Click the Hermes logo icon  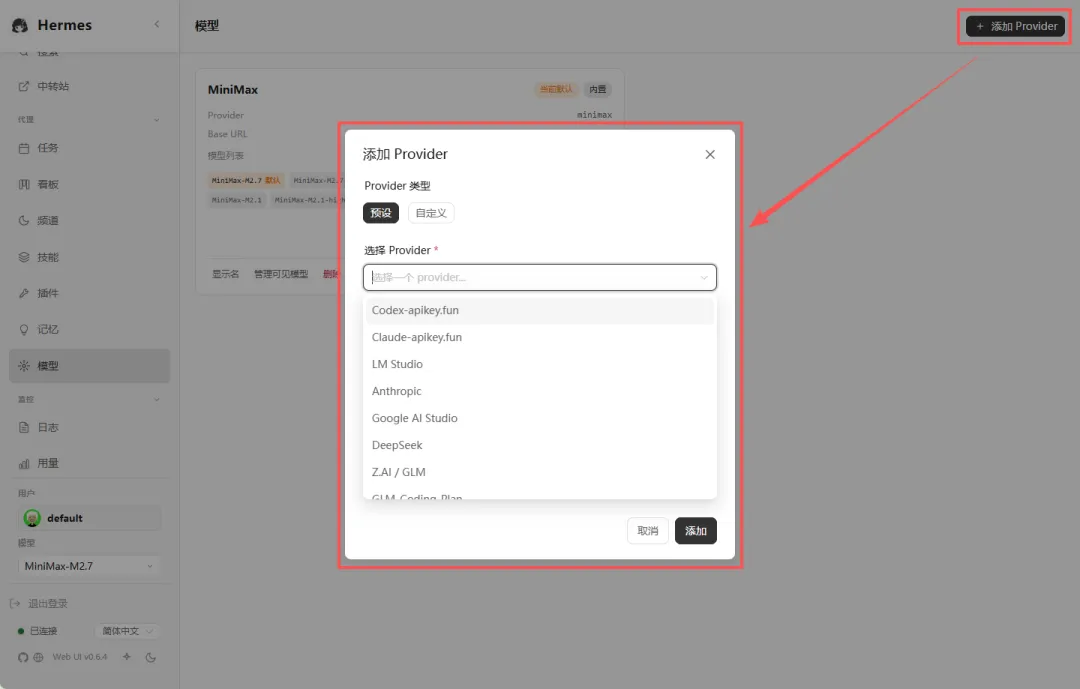click(20, 25)
